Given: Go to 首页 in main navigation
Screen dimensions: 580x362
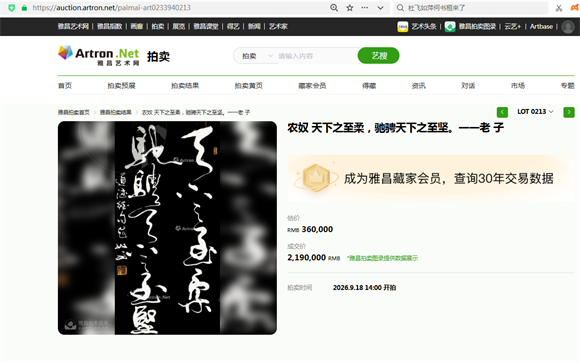Looking at the screenshot, I should 65,86.
